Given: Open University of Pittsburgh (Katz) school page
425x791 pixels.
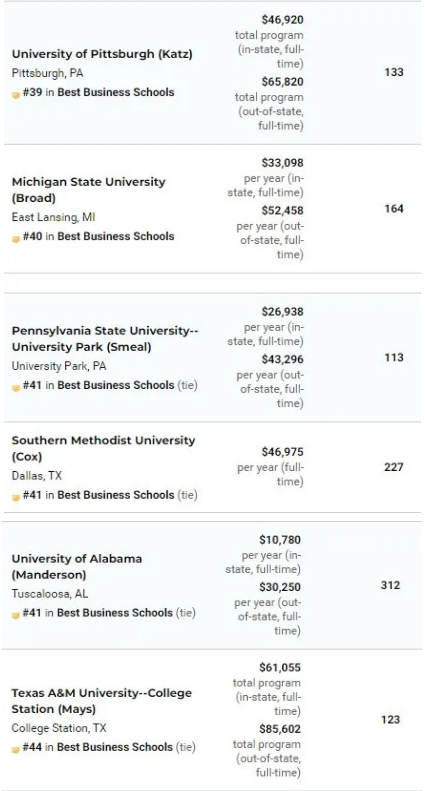Looking at the screenshot, I should tap(102, 54).
